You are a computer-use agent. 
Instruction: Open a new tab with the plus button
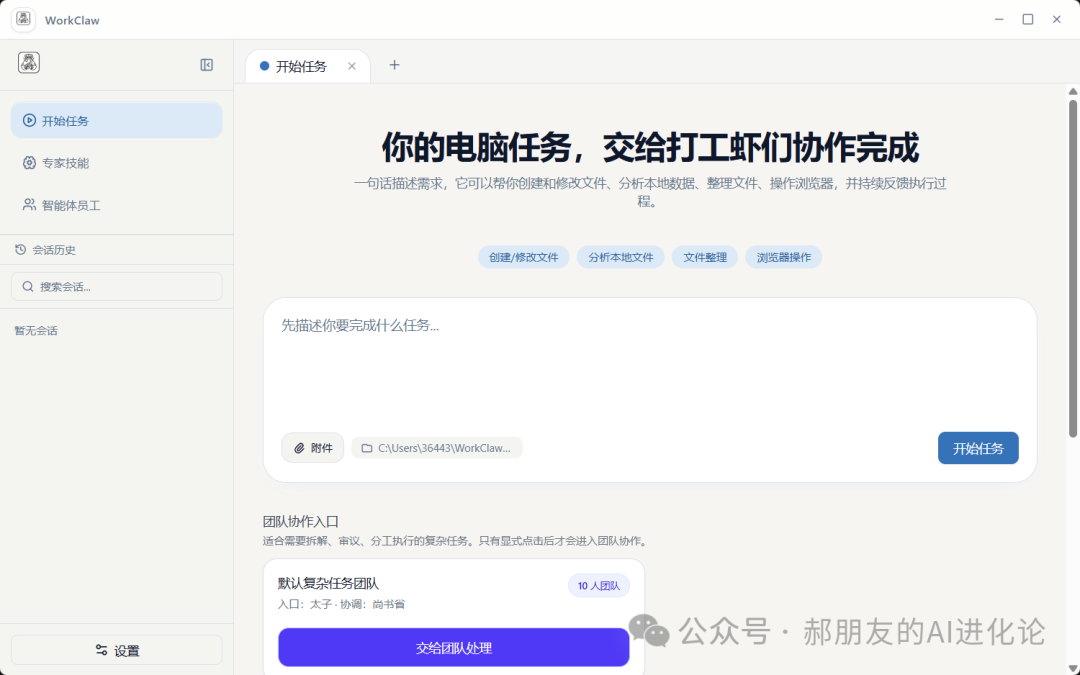(x=394, y=65)
